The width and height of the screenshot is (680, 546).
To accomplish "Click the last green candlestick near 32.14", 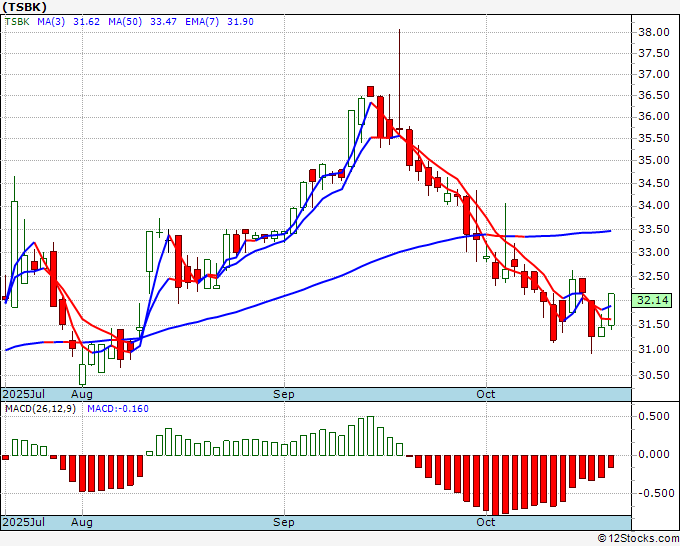I will [x=611, y=310].
